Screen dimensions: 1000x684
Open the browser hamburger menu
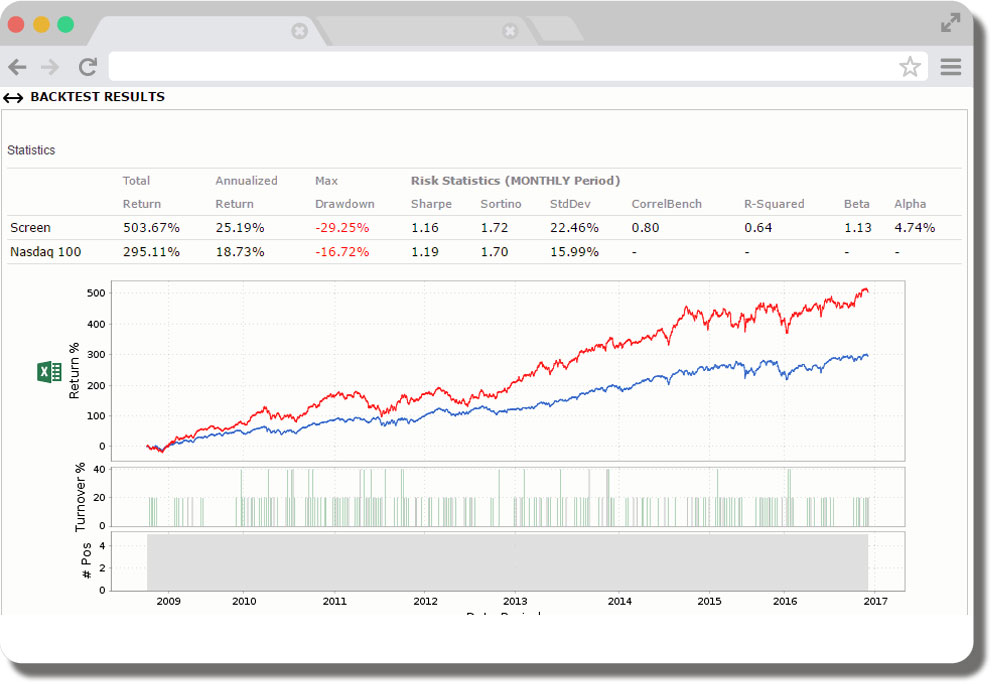tap(950, 66)
